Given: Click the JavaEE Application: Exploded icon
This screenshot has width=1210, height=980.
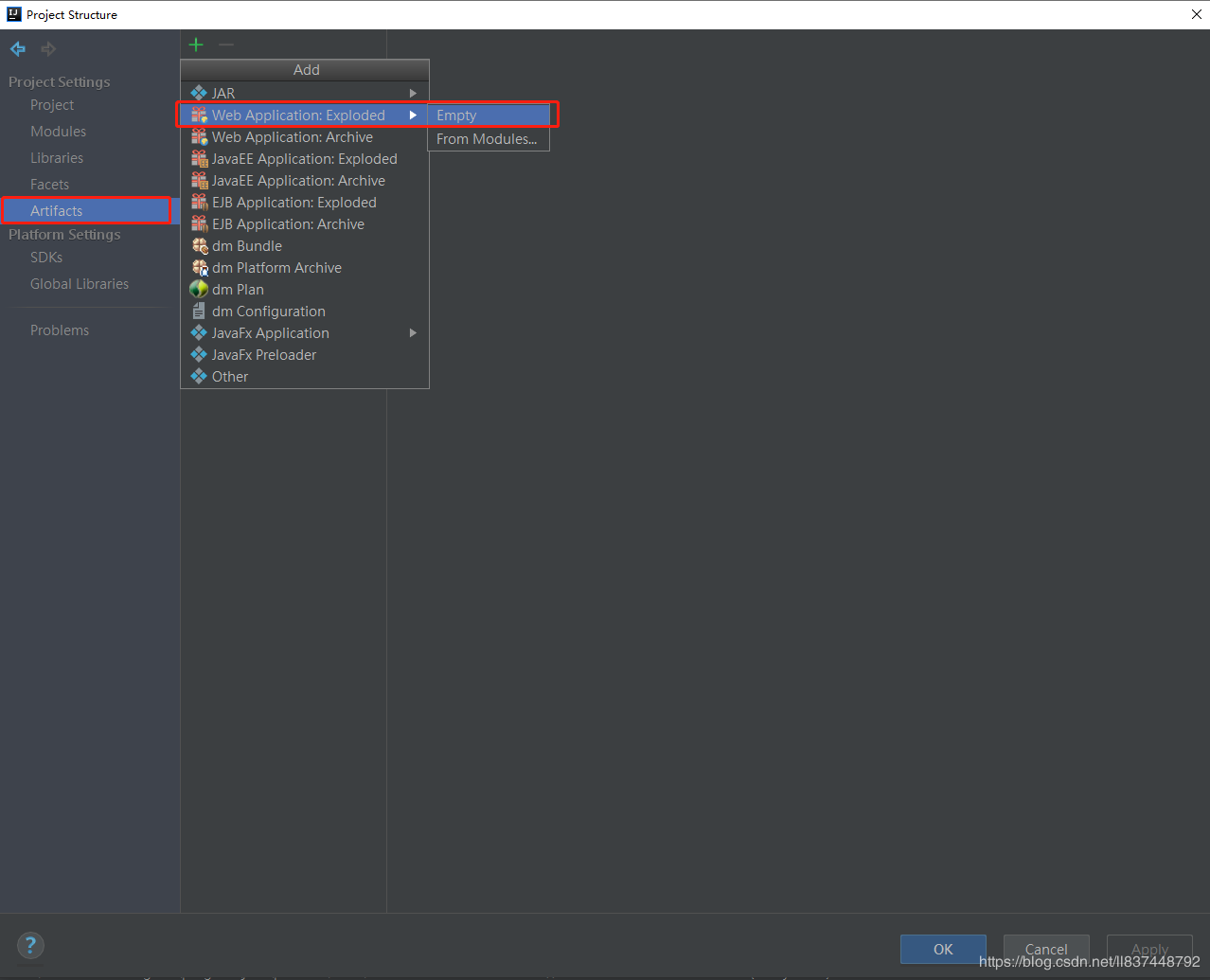Looking at the screenshot, I should pyautogui.click(x=199, y=158).
